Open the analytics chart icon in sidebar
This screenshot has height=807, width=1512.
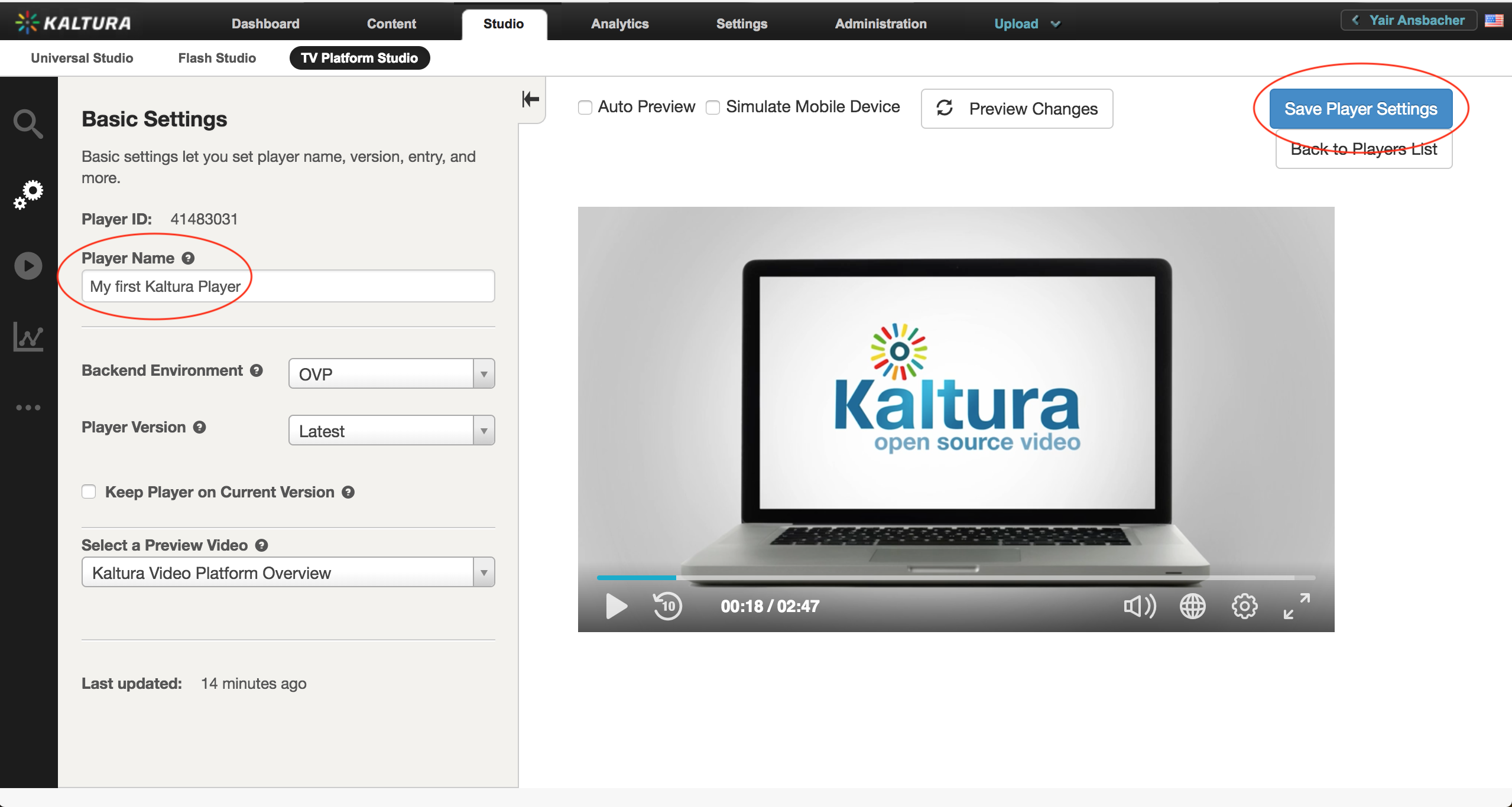tap(28, 337)
